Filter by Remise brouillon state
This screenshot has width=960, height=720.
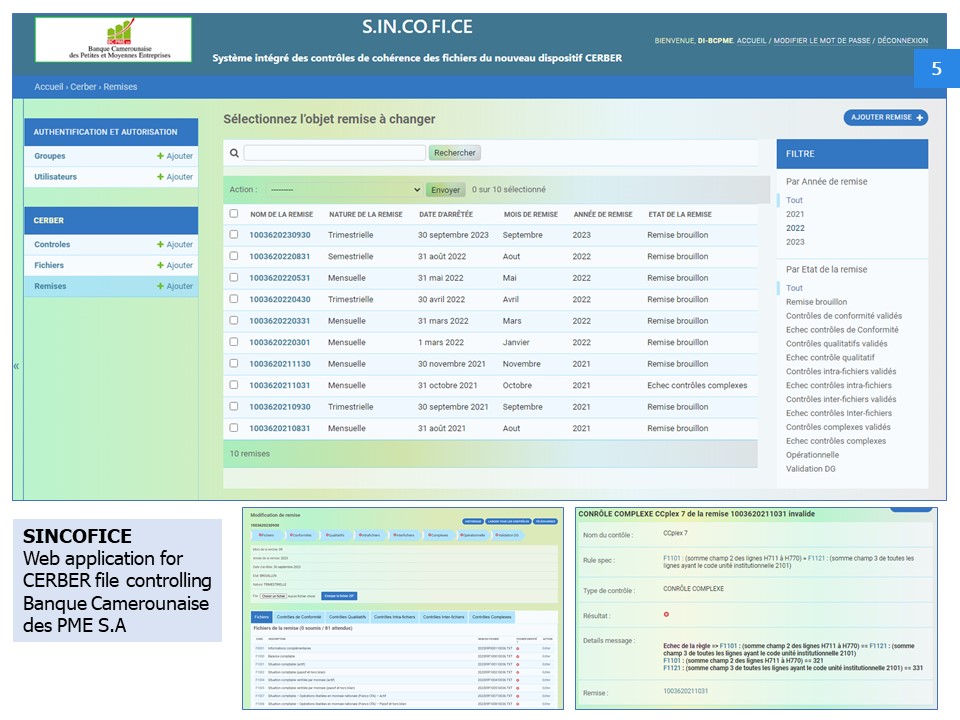[x=817, y=302]
